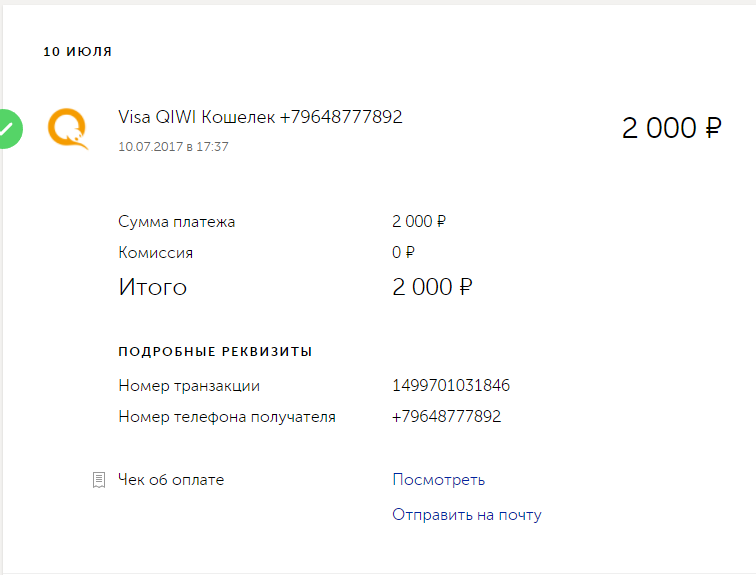Select the Visa QIWI Кошелек payment title

[260, 117]
